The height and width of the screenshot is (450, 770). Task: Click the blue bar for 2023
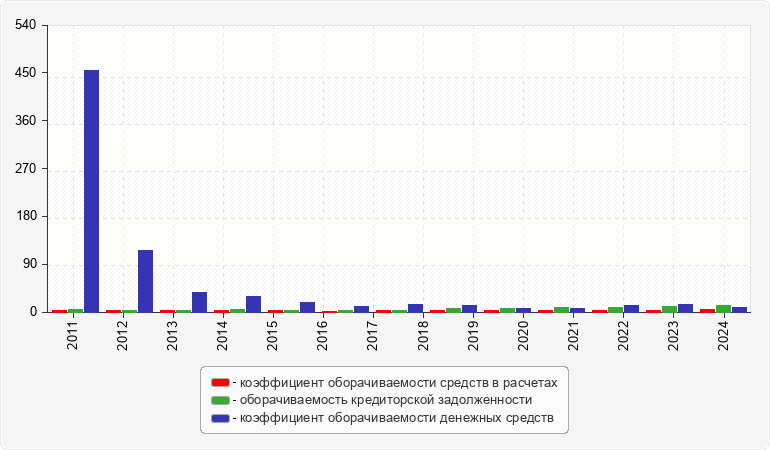click(x=685, y=308)
